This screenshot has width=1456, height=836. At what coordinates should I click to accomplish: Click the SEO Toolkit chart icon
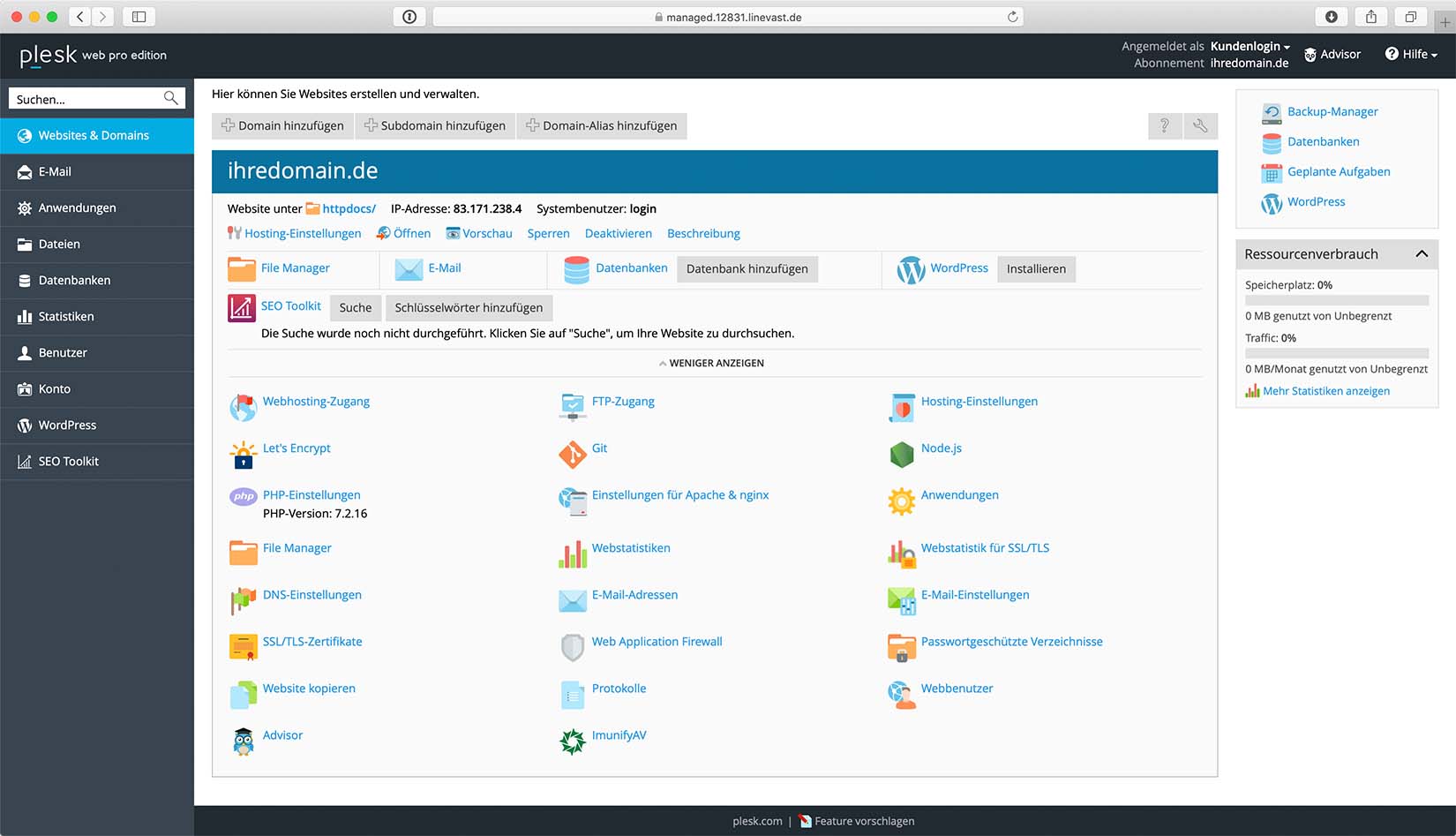point(241,307)
